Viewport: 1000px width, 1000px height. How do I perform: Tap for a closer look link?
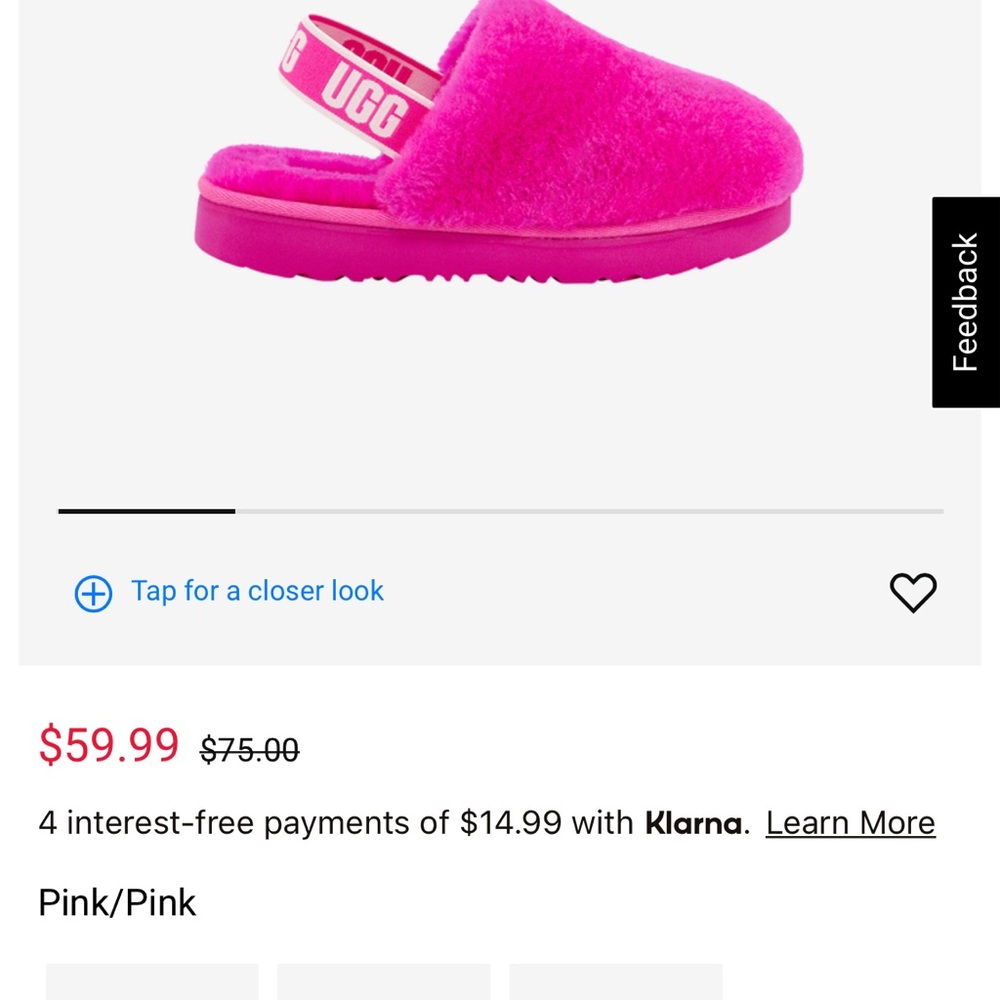[256, 591]
